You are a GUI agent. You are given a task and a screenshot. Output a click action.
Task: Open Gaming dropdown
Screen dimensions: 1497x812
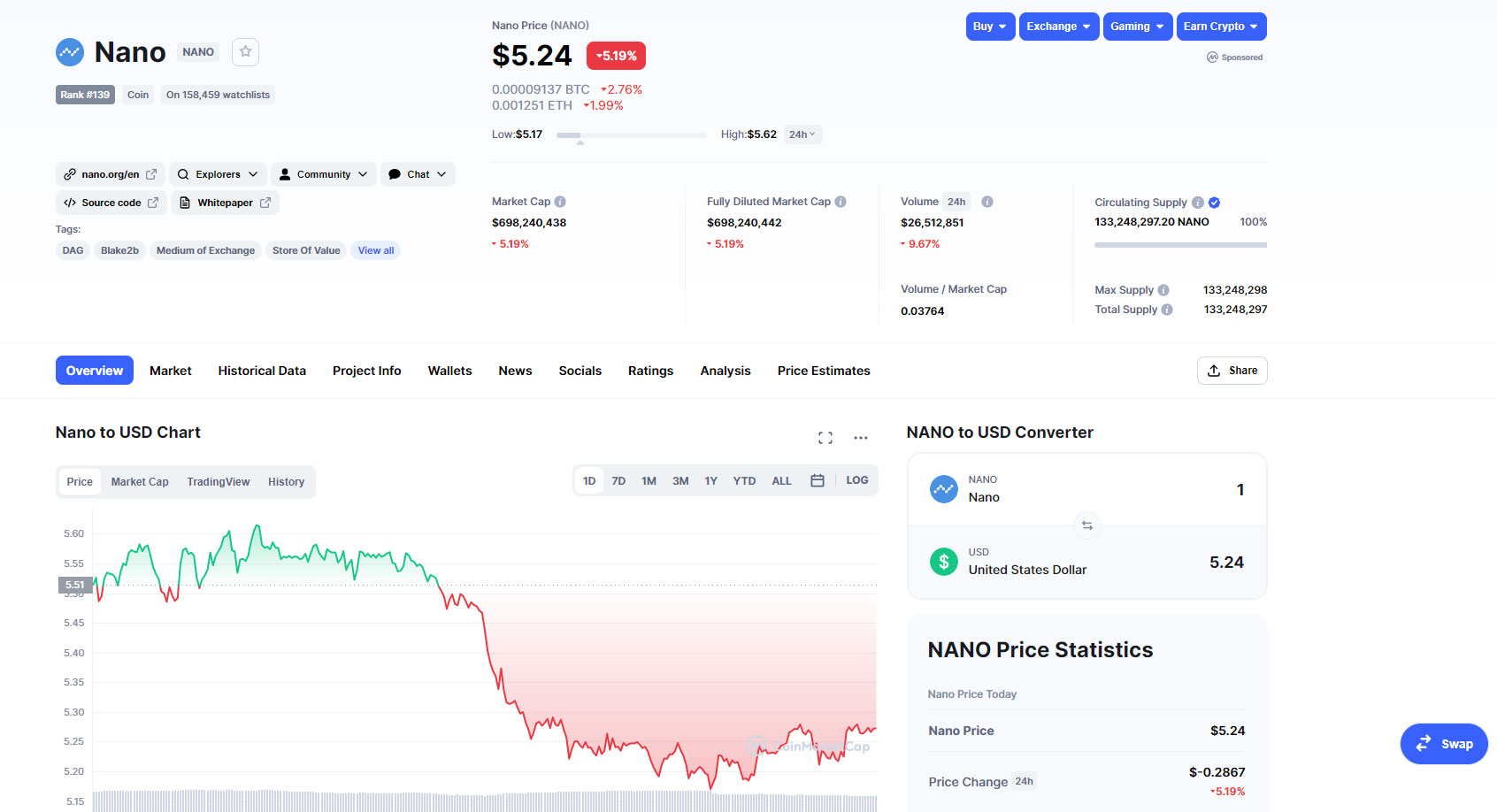1138,27
